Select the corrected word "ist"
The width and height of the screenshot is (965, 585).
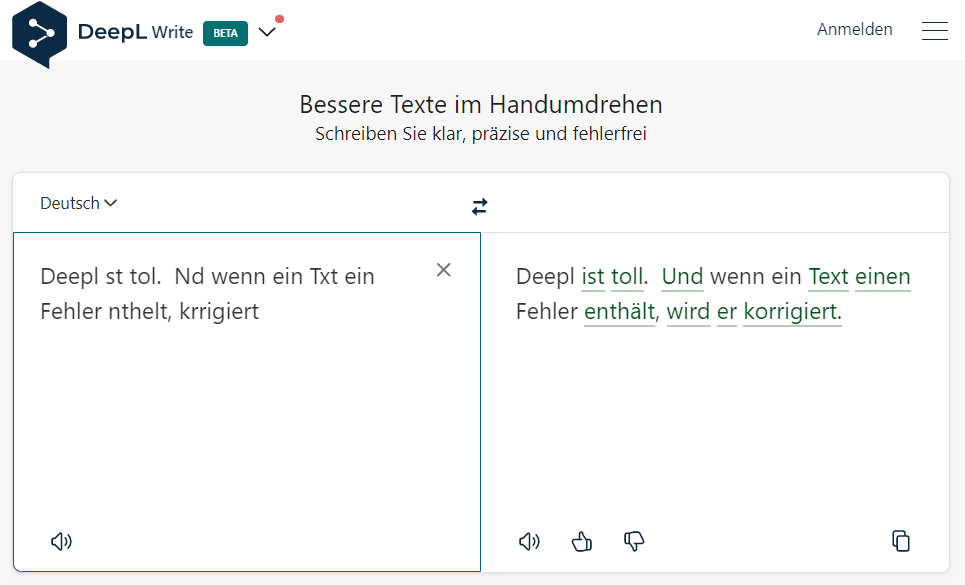pyautogui.click(x=593, y=276)
